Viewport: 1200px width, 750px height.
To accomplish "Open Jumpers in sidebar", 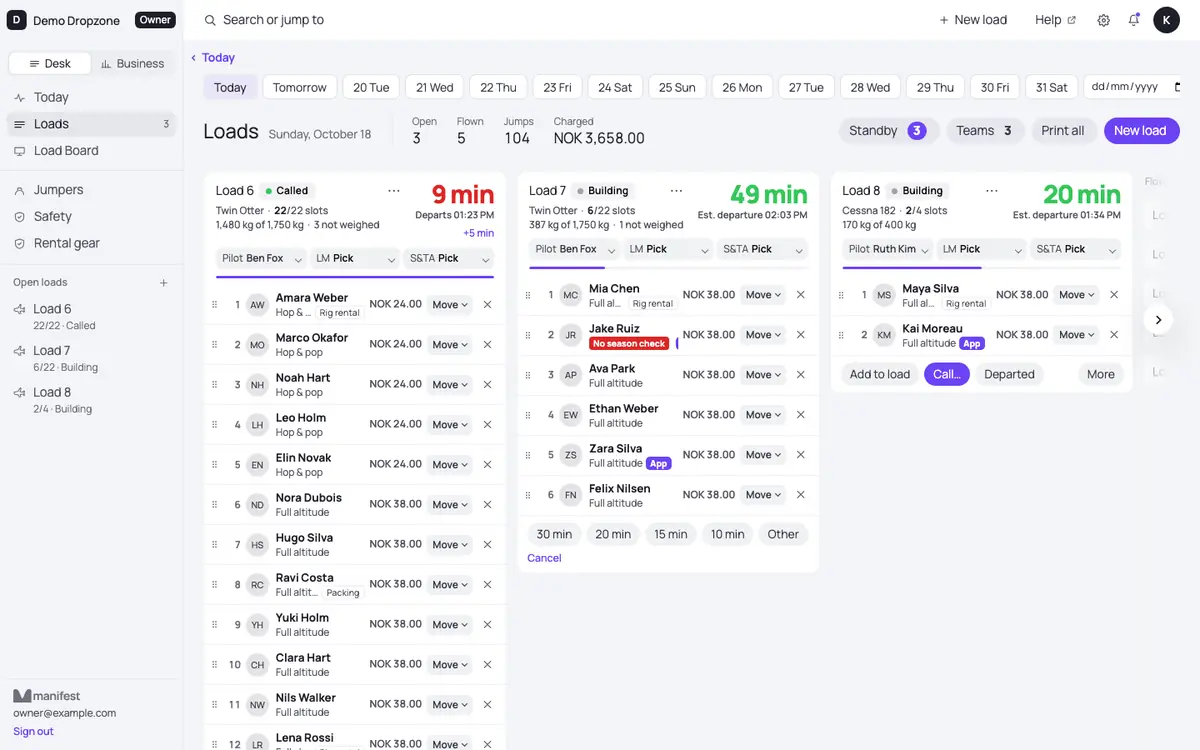I will point(91,190).
